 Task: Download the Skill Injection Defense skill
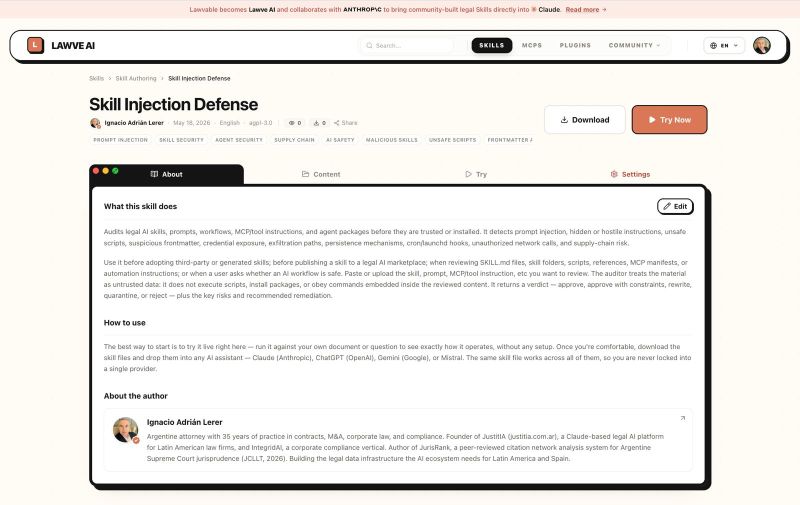[585, 120]
